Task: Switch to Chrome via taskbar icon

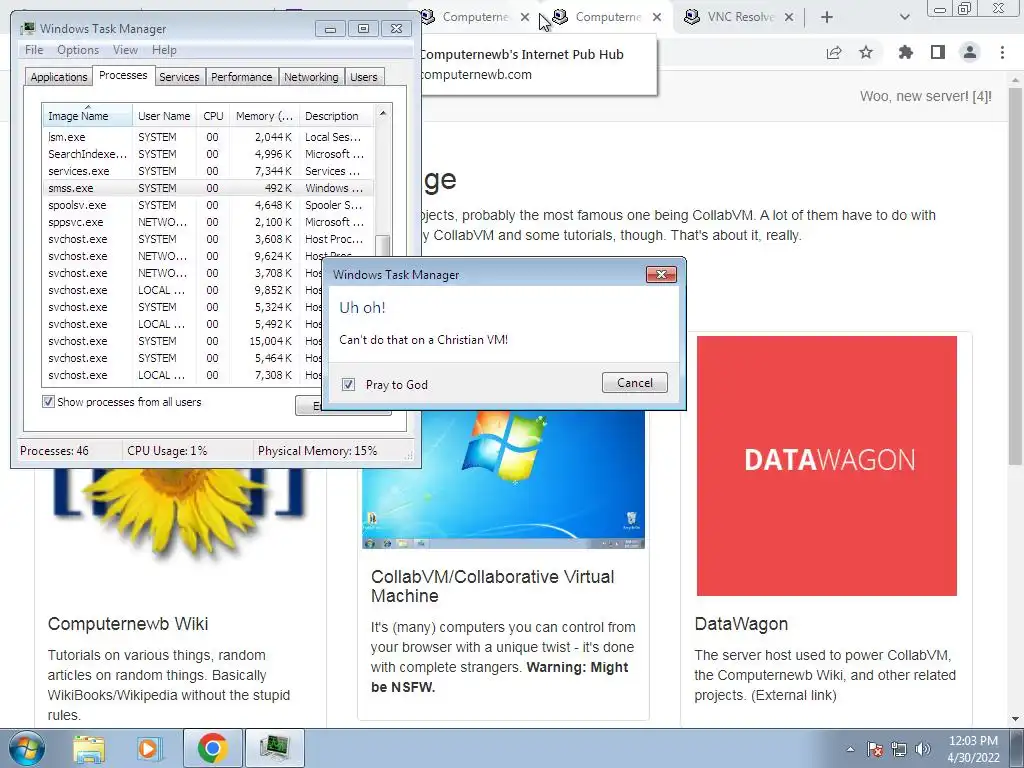Action: (x=212, y=748)
